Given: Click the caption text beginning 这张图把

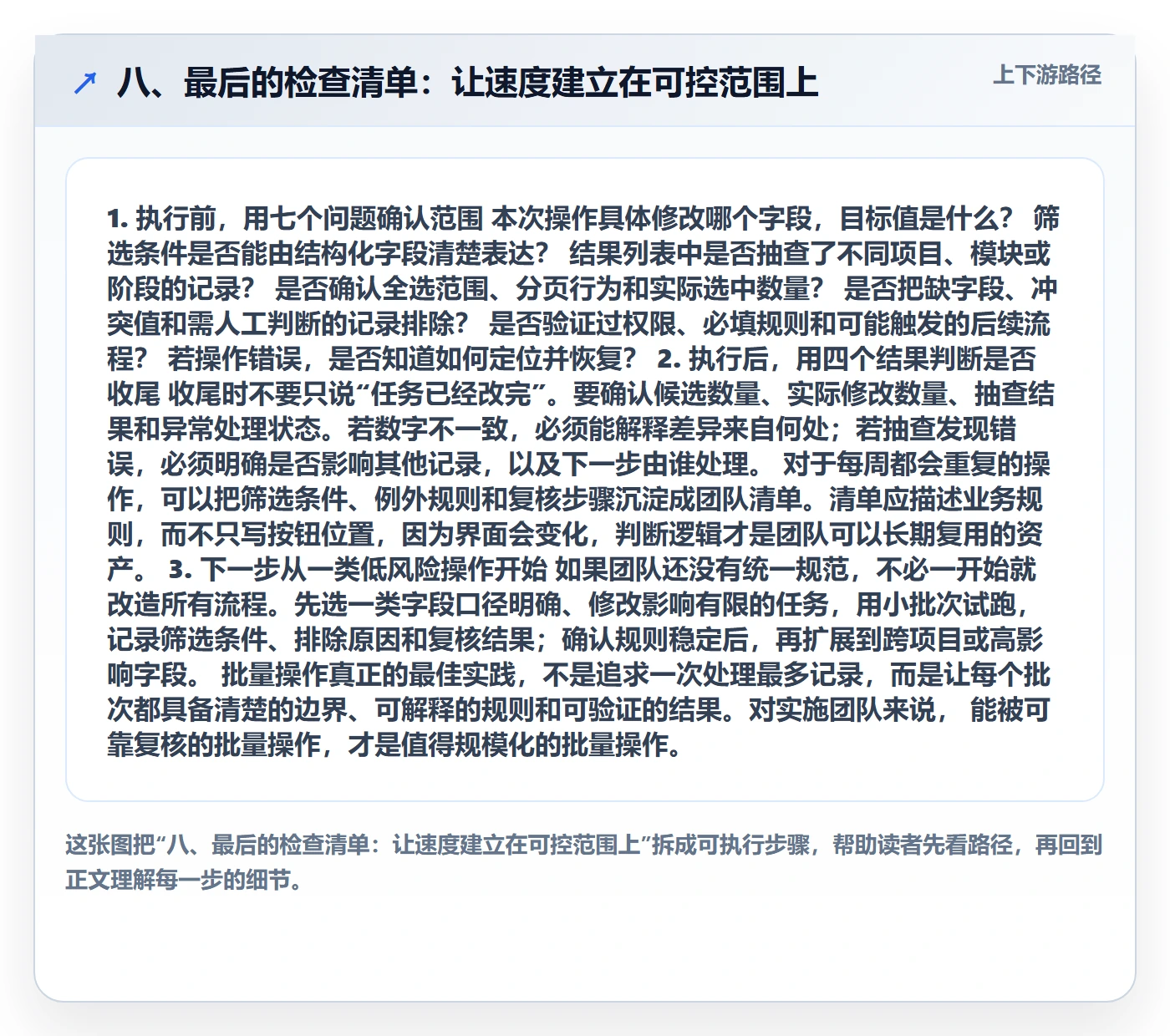Looking at the screenshot, I should click(x=584, y=862).
